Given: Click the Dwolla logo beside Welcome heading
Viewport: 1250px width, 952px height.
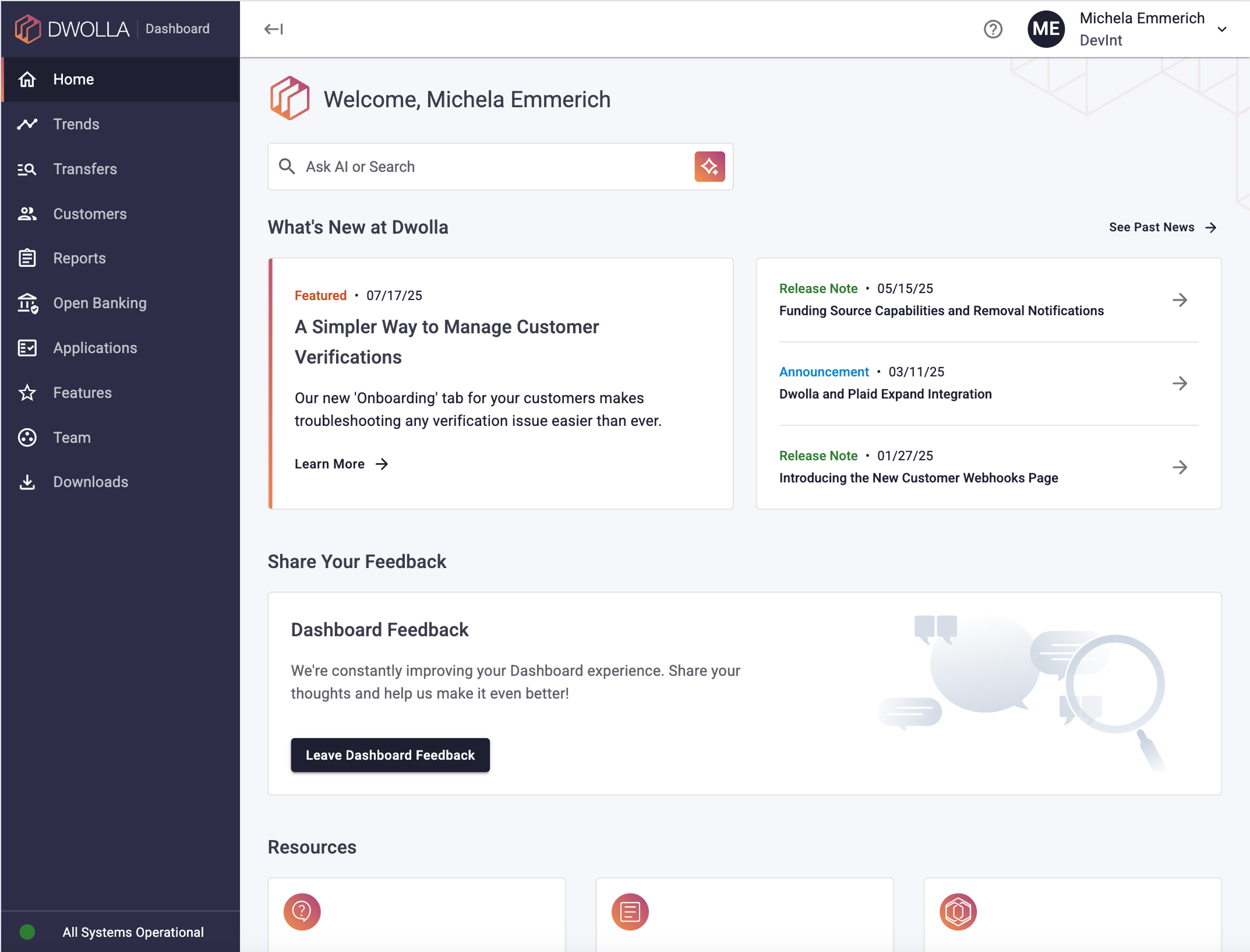Looking at the screenshot, I should [289, 98].
